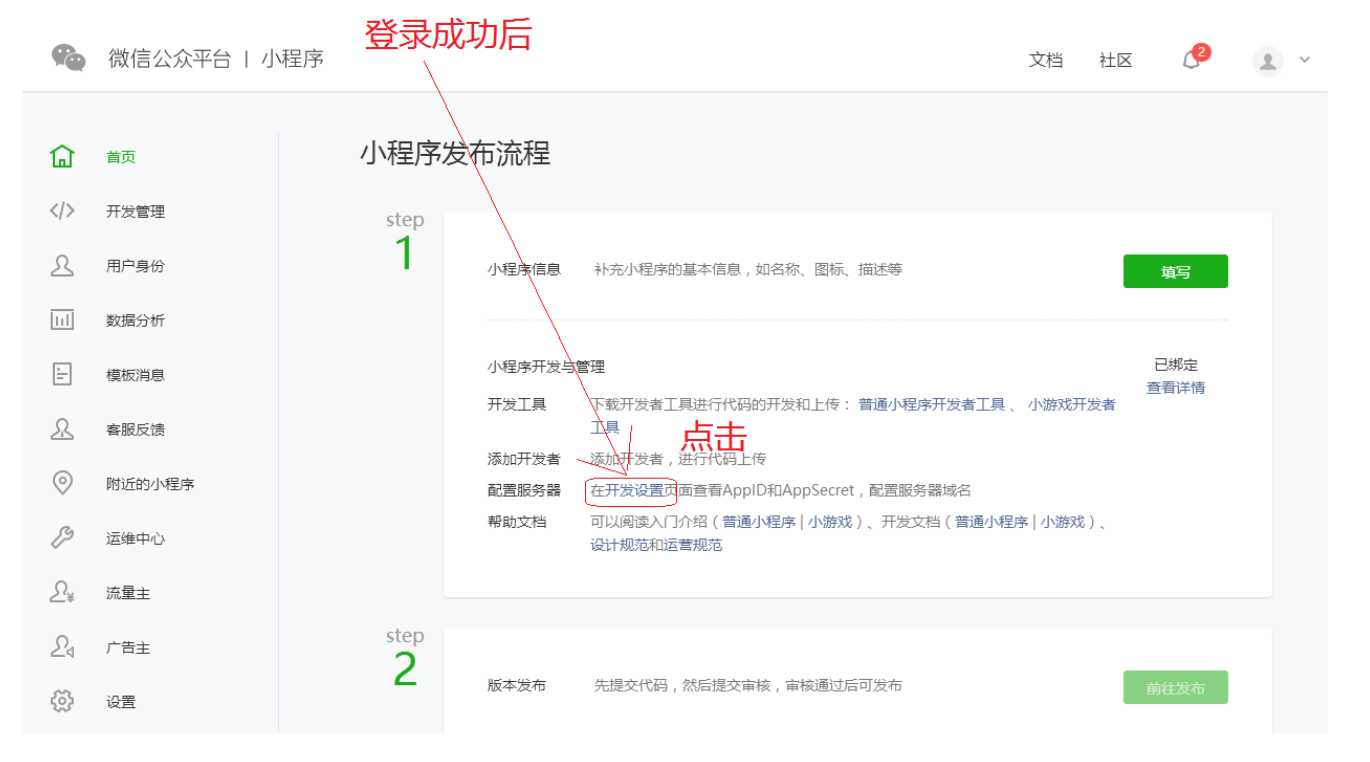Viewport: 1370px width, 762px height.
Task: Open the 查看详情 link under 已绑定
Action: tap(1175, 388)
